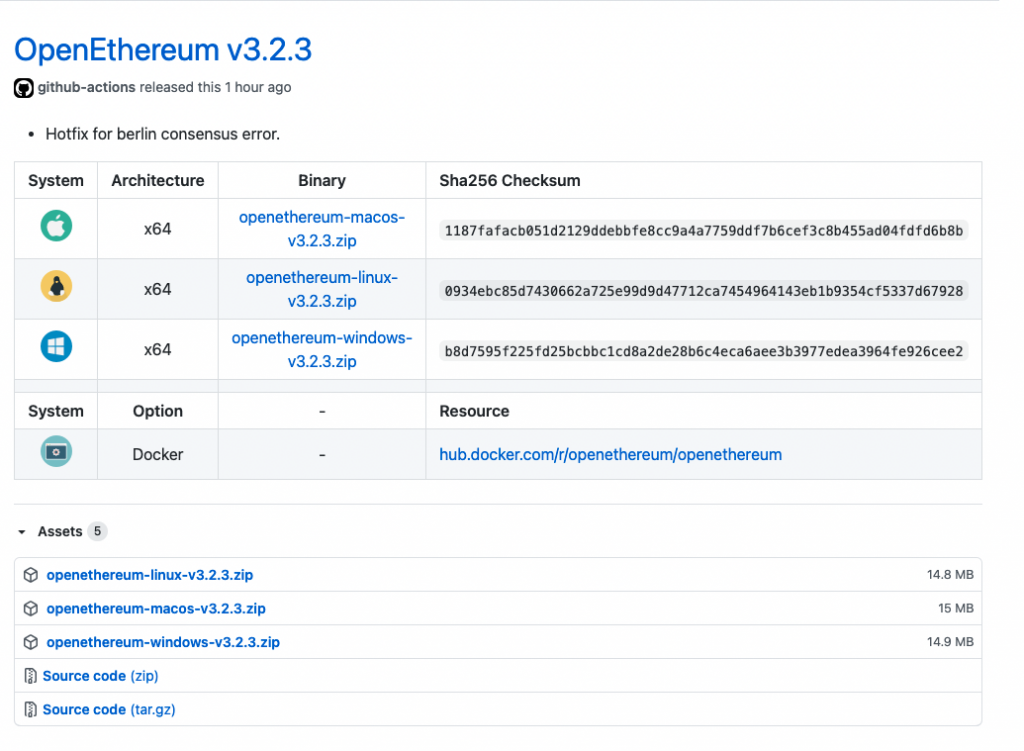Click the Windows logo system icon
1024x751 pixels.
[x=56, y=348]
